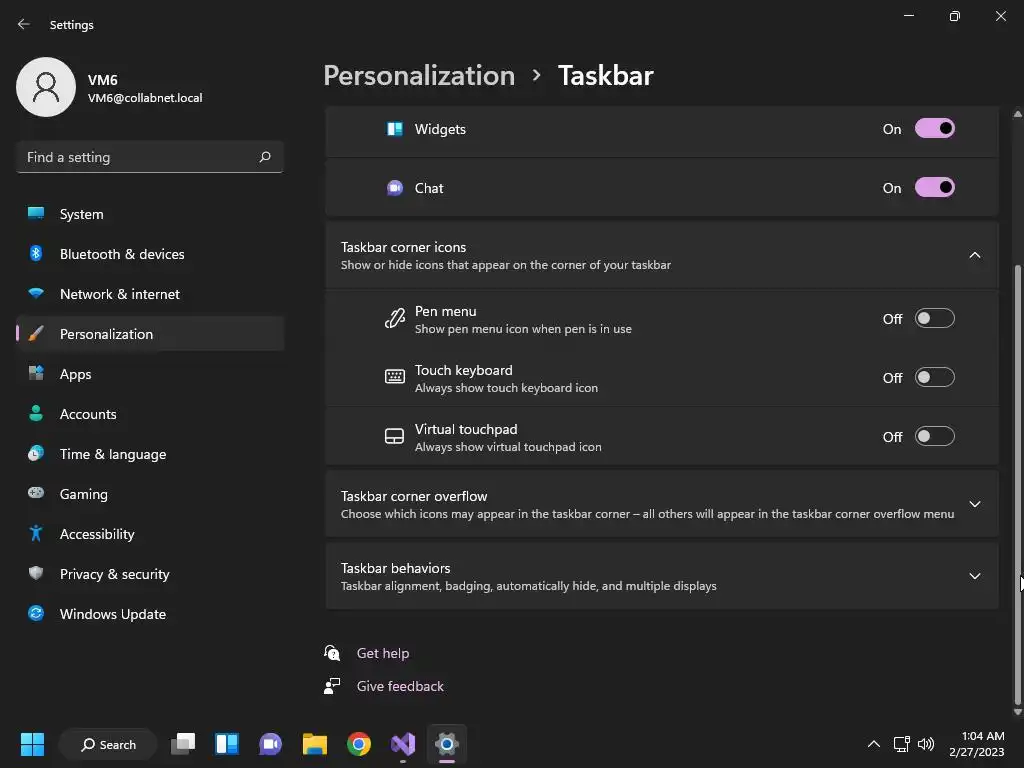Expand Taskbar corner overflow section
Image resolution: width=1024 pixels, height=768 pixels.
click(662, 504)
